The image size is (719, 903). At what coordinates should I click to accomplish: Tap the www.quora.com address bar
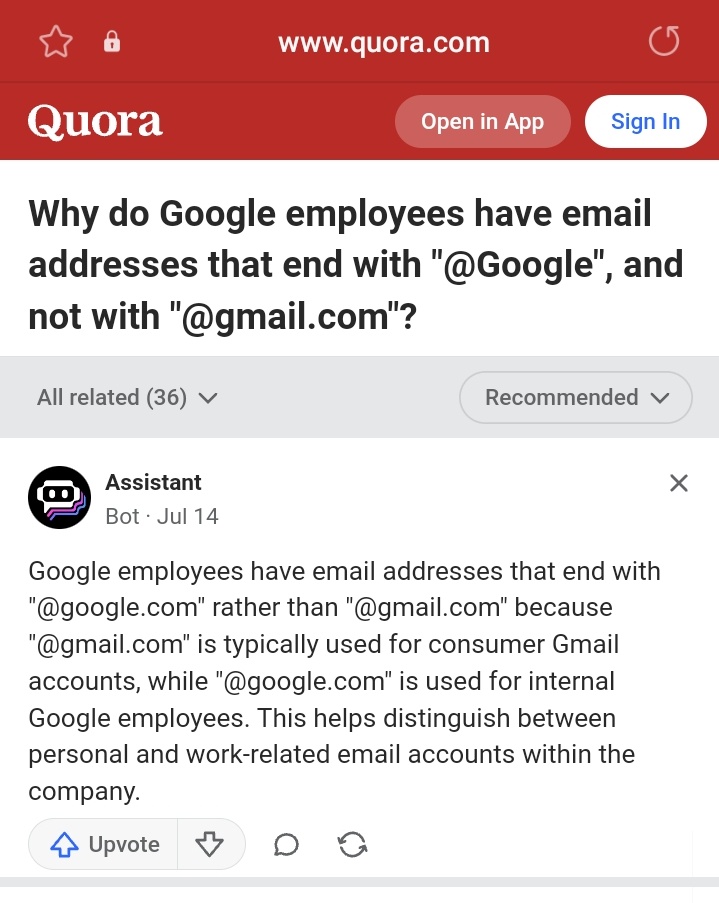tap(384, 43)
